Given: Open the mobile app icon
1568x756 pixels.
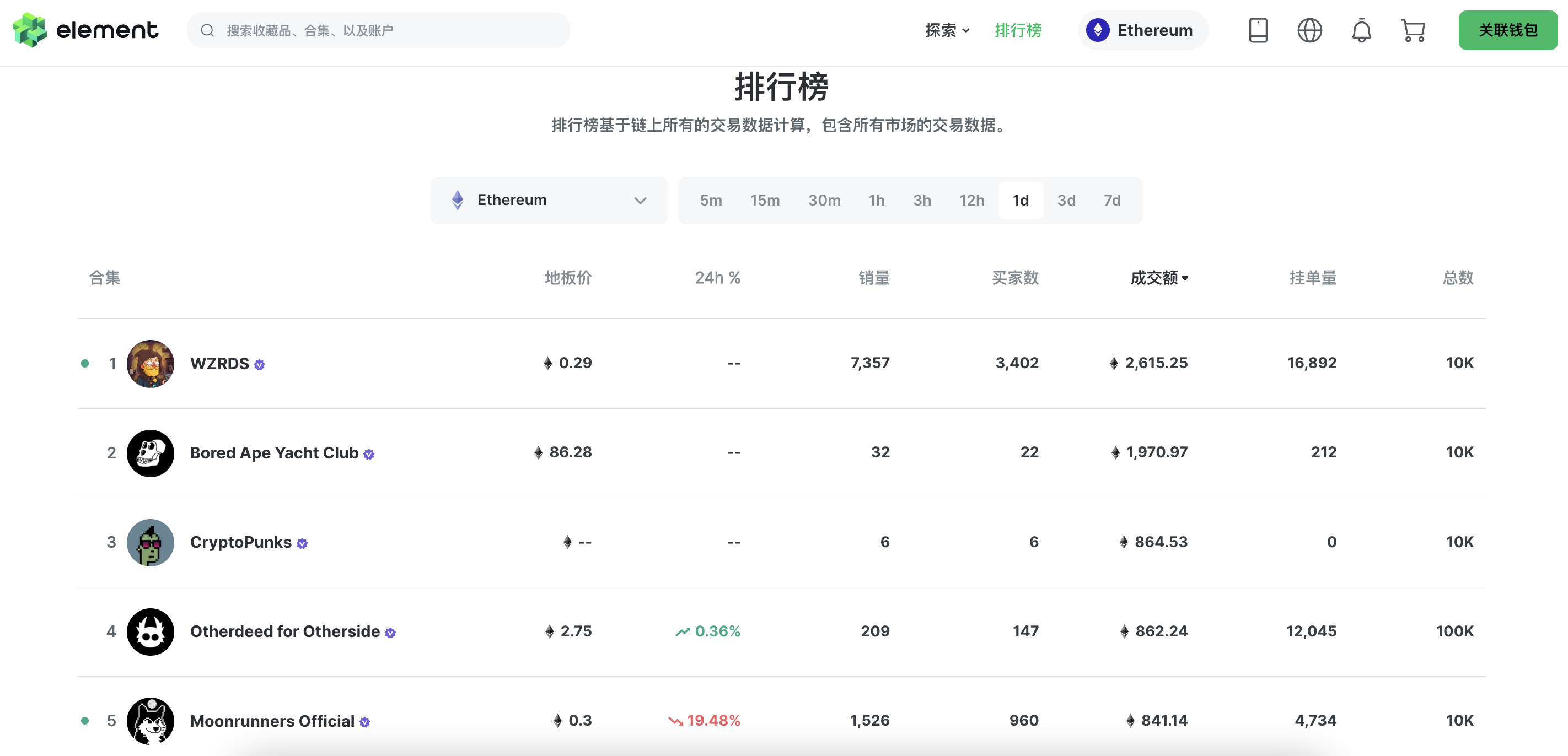Looking at the screenshot, I should [x=1258, y=30].
